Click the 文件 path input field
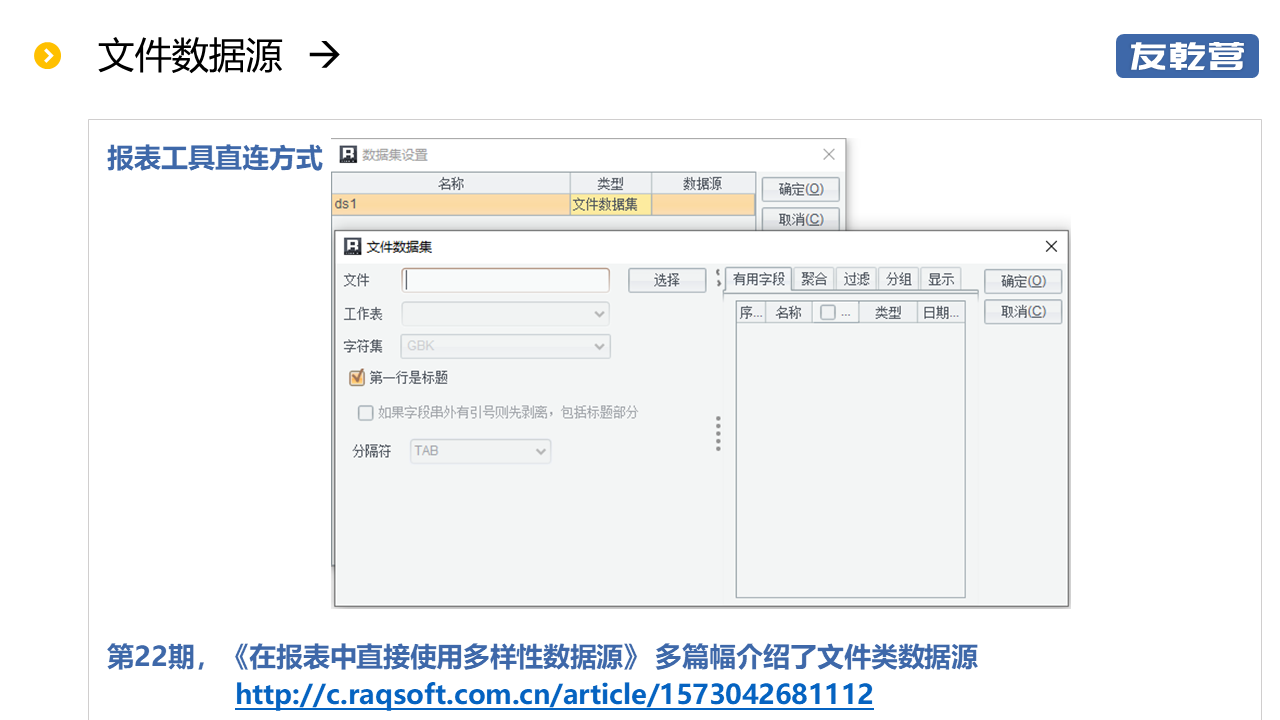The width and height of the screenshot is (1280, 720). [x=506, y=280]
